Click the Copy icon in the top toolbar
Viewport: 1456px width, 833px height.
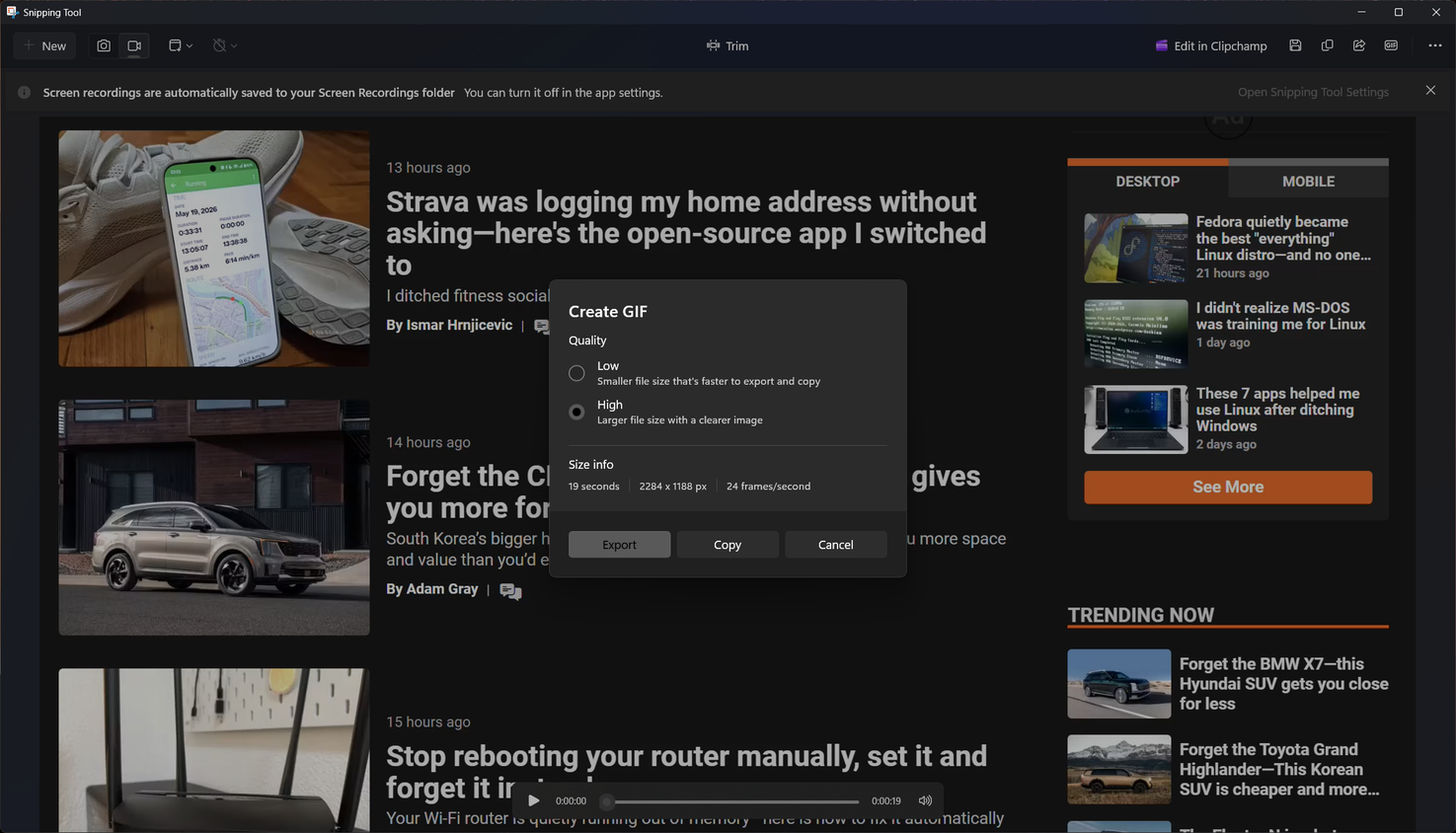coord(1327,45)
